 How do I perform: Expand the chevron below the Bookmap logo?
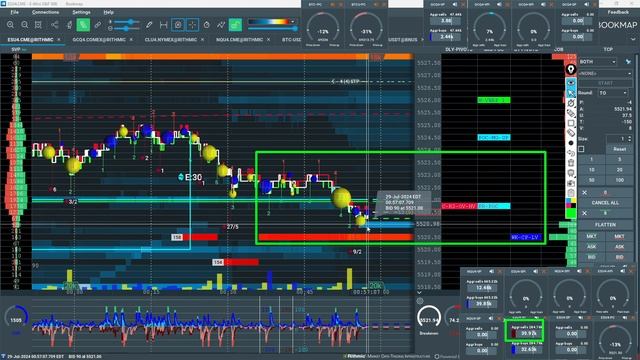click(633, 39)
